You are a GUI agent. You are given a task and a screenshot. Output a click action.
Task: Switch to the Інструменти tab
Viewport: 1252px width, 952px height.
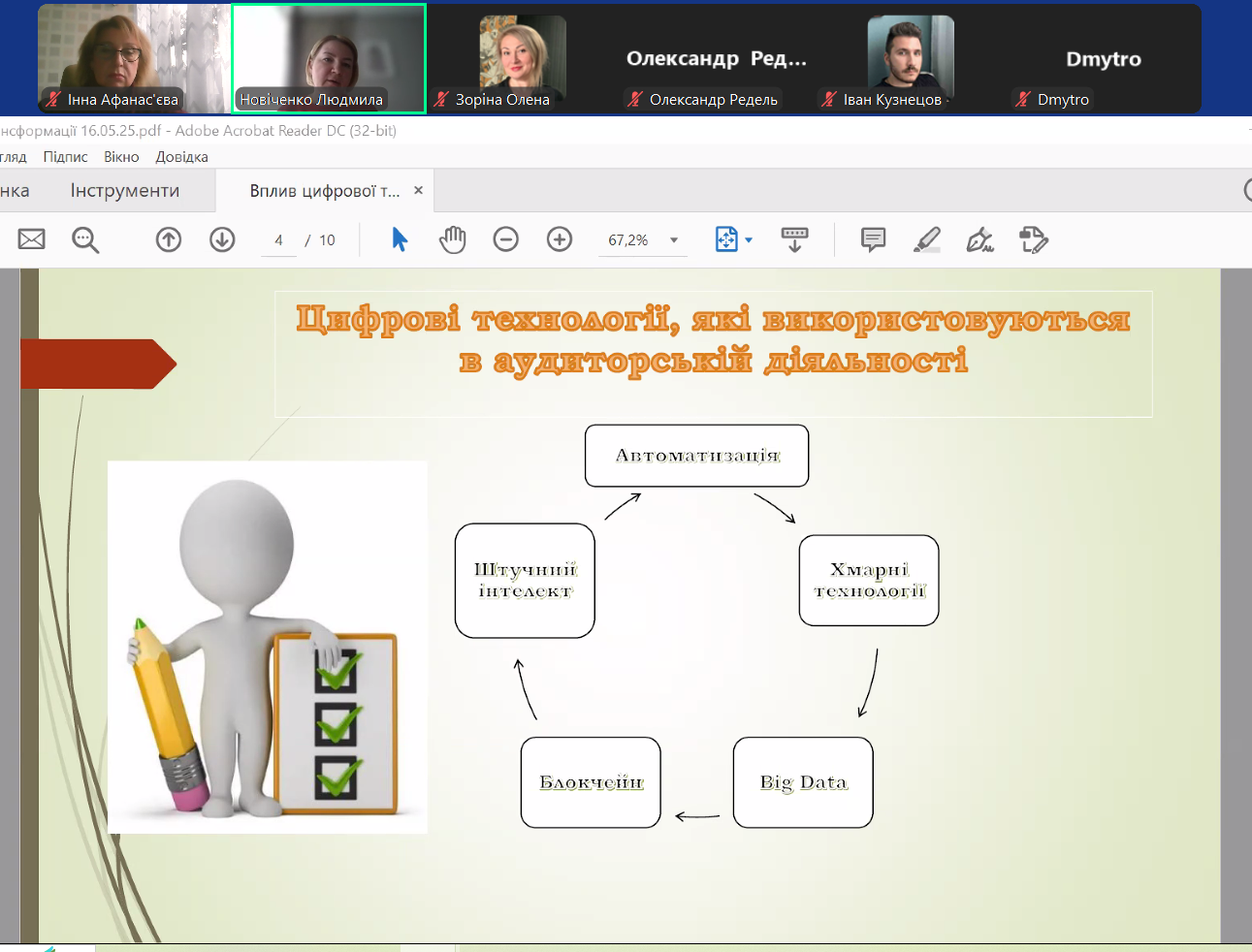[x=124, y=191]
